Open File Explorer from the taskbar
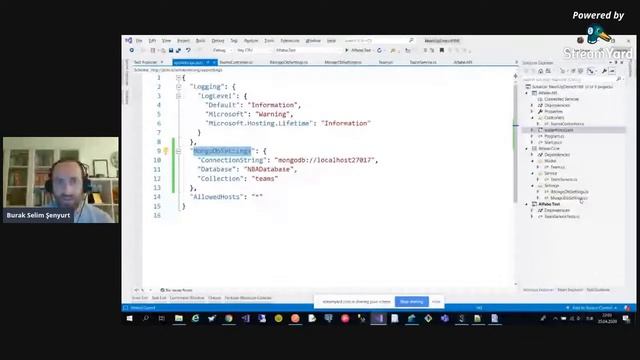The image size is (640, 360). [179, 318]
